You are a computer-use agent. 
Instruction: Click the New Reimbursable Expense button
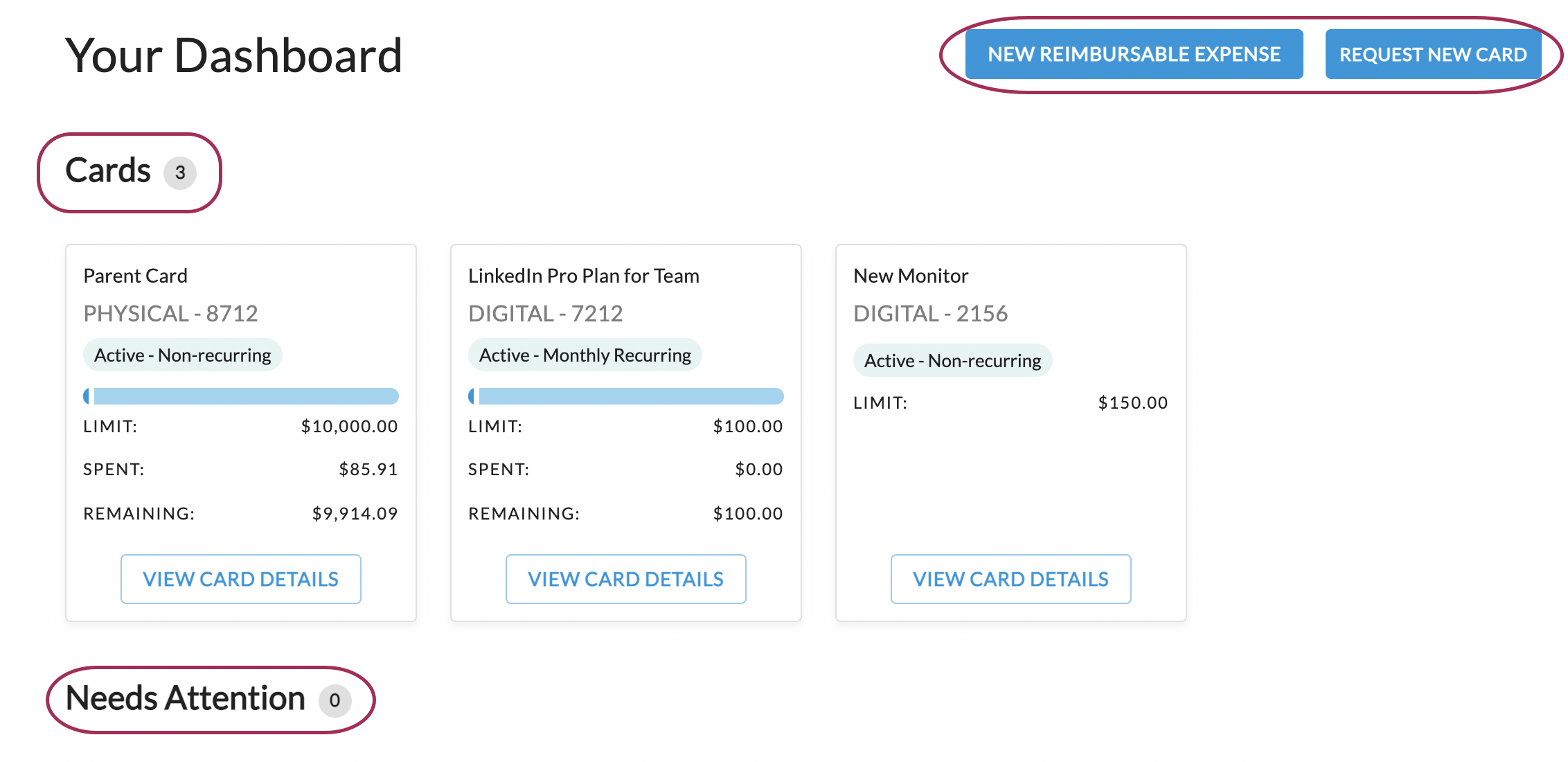[1134, 54]
